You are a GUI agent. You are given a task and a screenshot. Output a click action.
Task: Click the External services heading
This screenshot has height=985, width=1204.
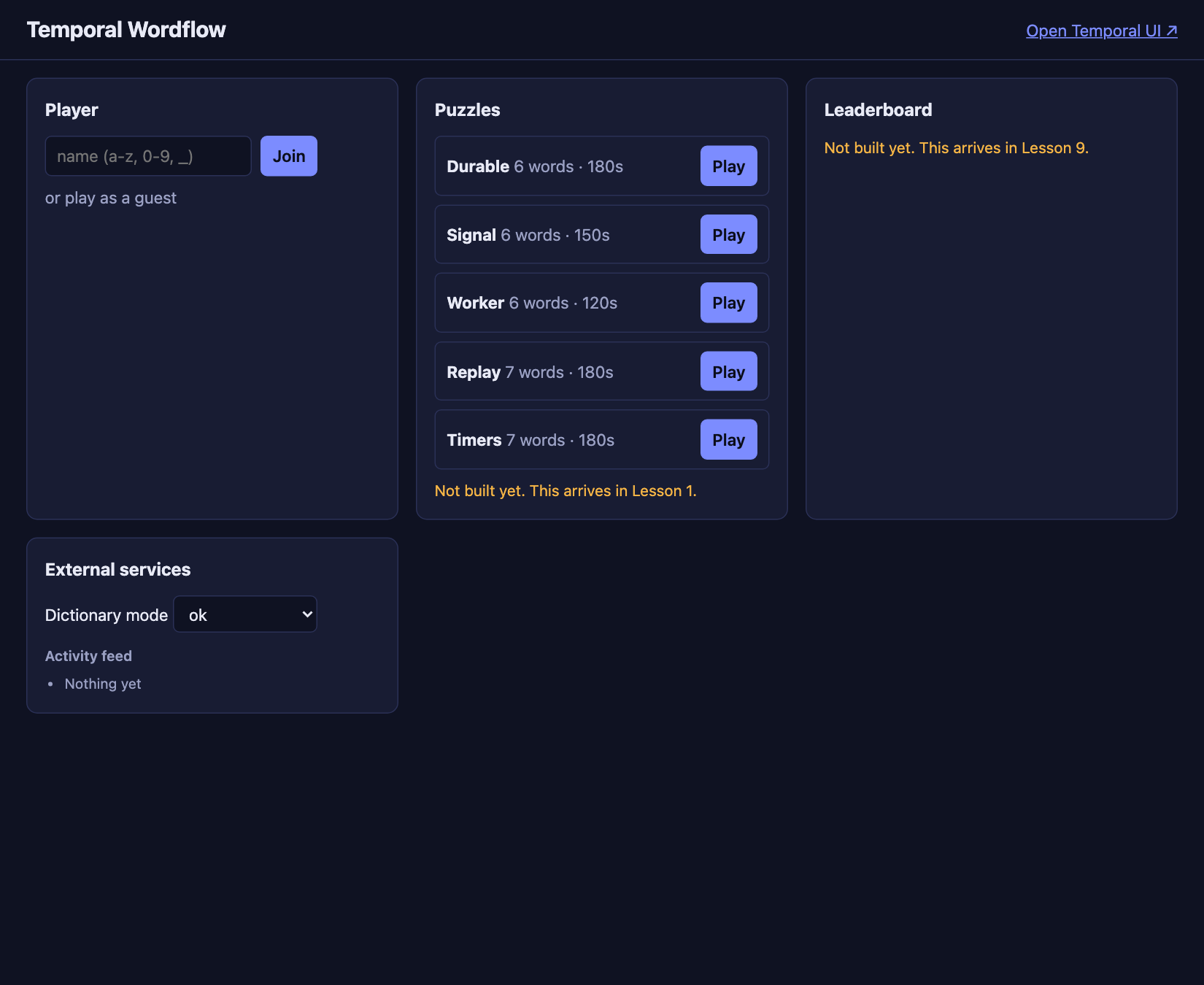pos(117,570)
